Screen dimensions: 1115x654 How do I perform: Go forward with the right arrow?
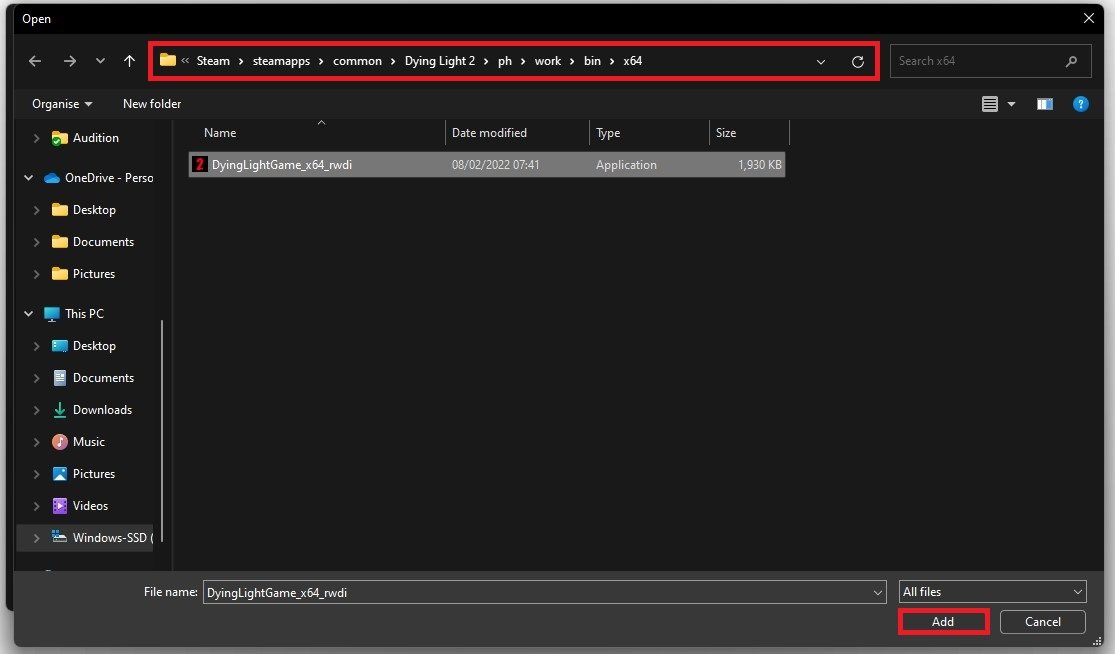(69, 61)
